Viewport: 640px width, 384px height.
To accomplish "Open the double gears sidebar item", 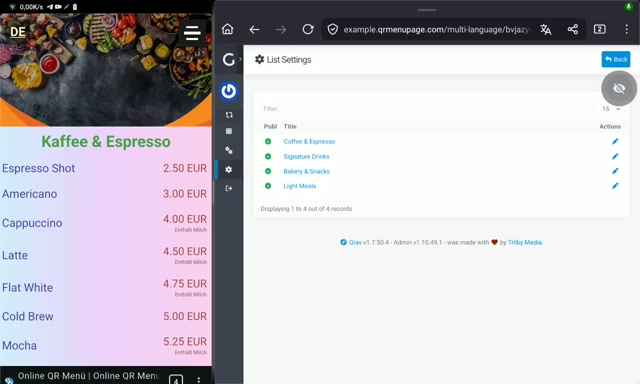I will tap(229, 150).
